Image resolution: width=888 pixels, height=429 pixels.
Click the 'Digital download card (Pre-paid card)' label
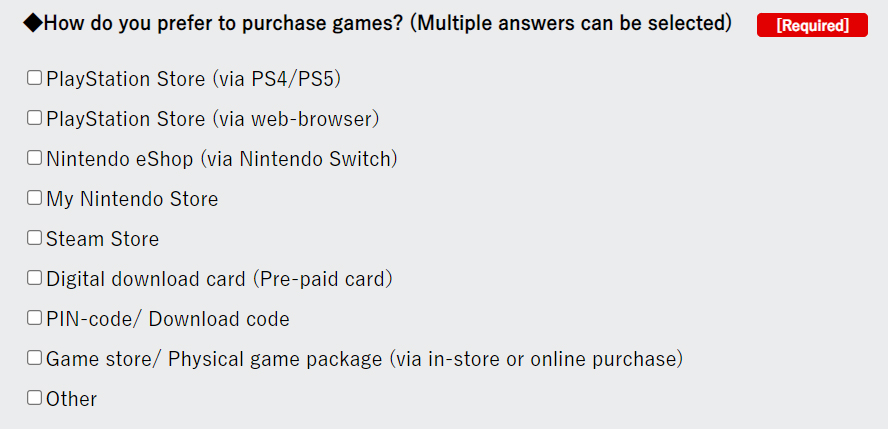pos(220,279)
